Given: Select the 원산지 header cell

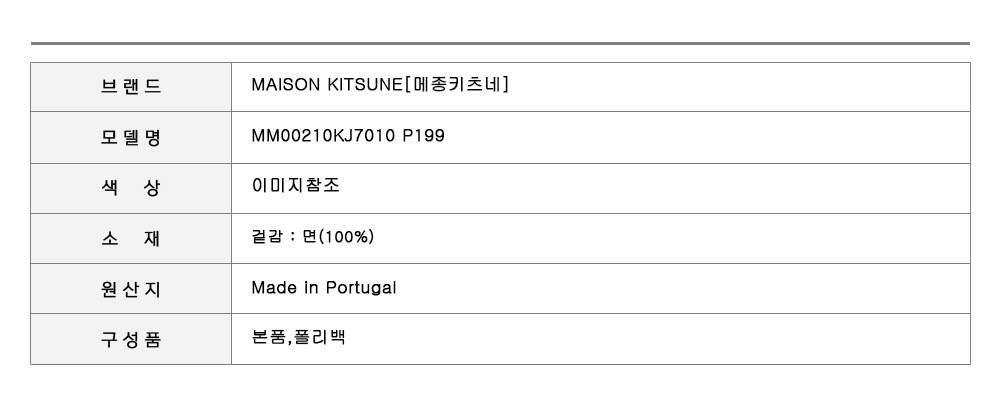Looking at the screenshot, I should pos(131,289).
